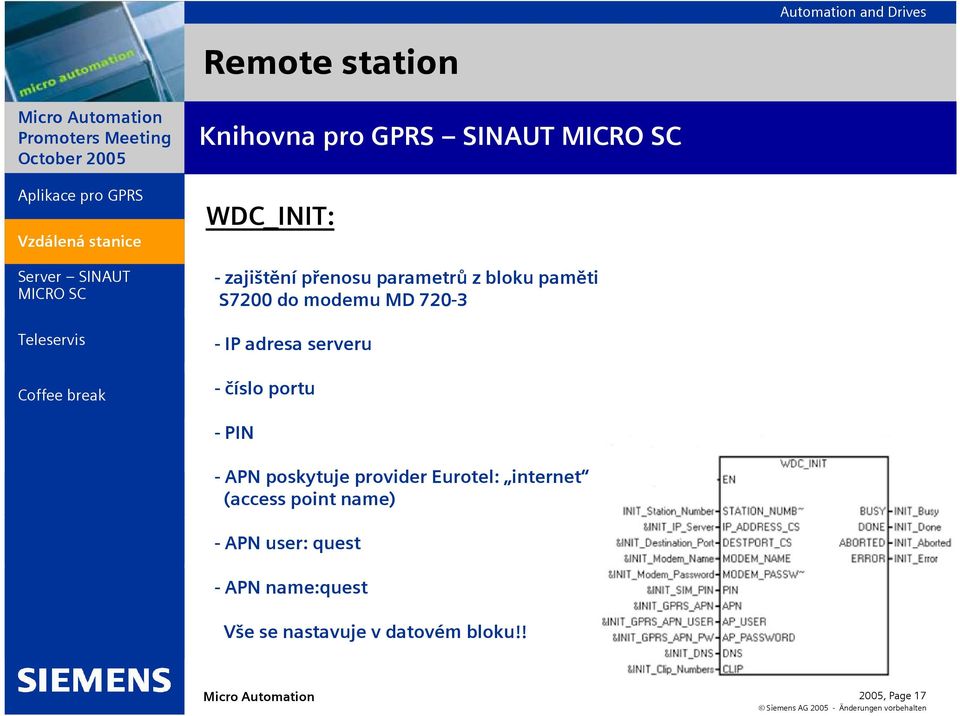Click the zajištění přenosu parametrů bullet

click(x=406, y=288)
